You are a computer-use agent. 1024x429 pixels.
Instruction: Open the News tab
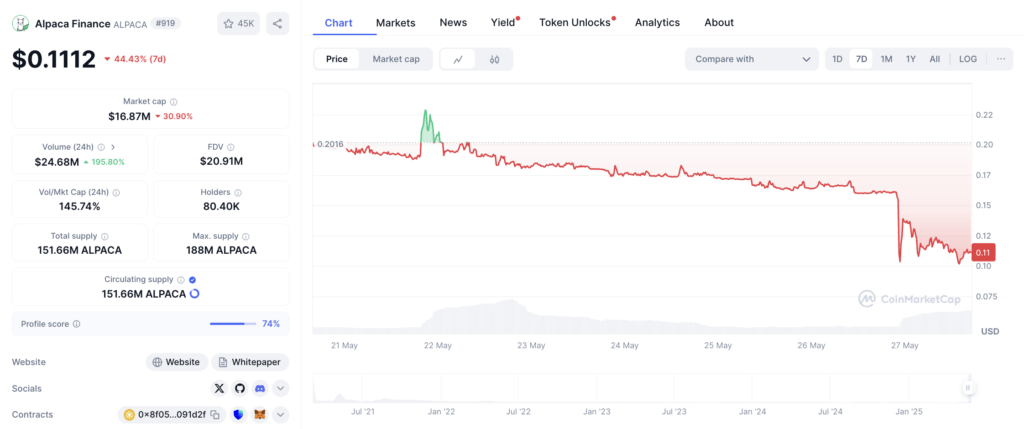(453, 22)
